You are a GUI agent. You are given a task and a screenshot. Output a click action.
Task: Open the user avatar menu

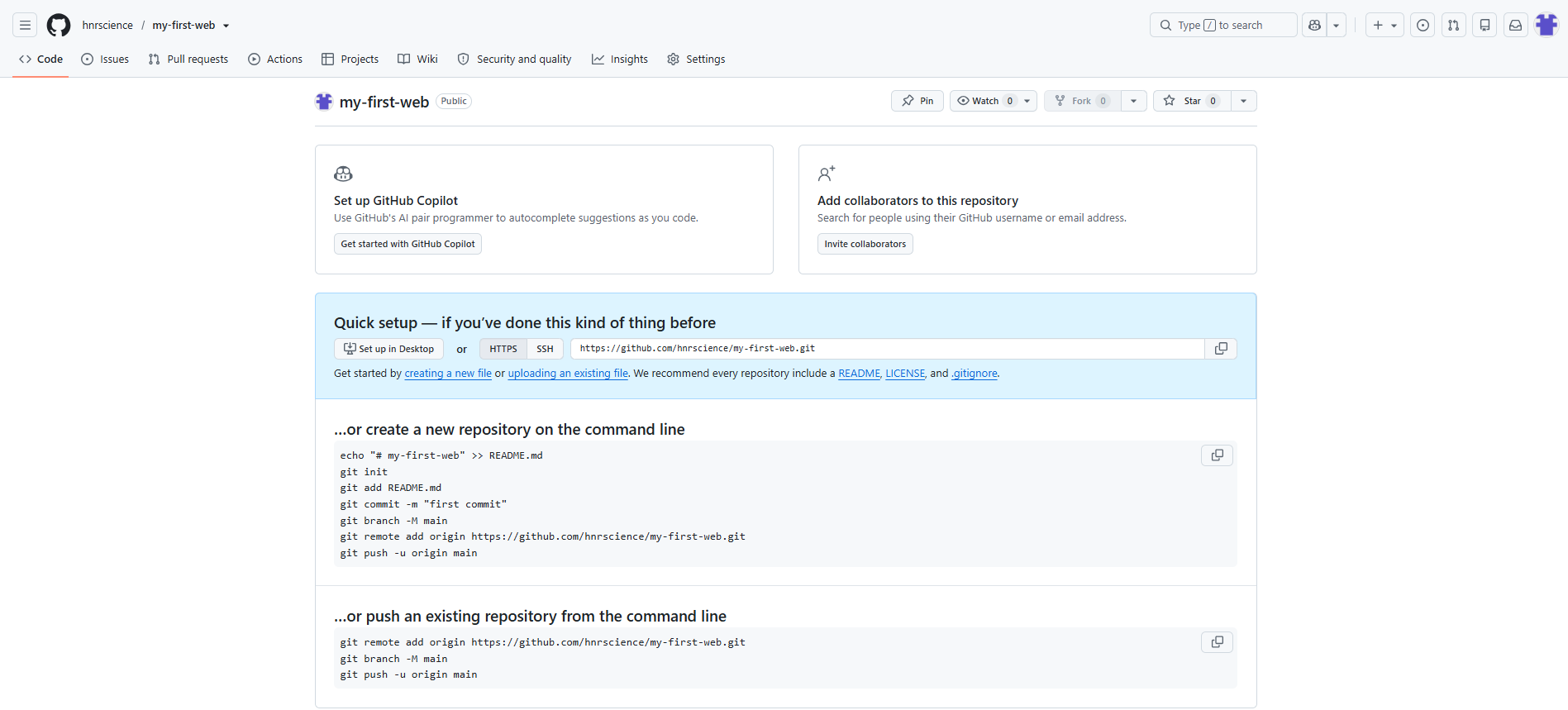1547,25
